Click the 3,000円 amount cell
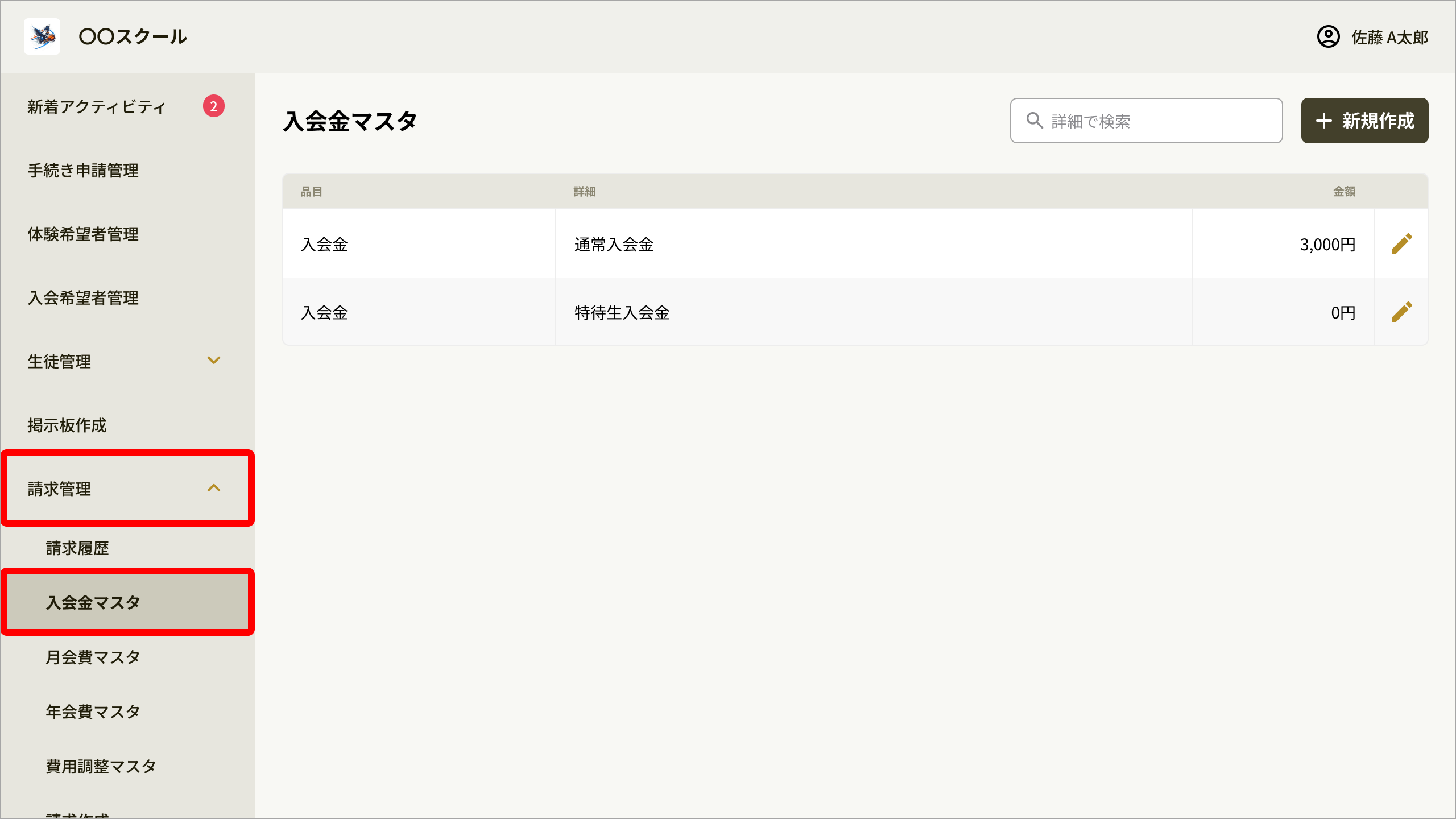This screenshot has height=819, width=1456. pyautogui.click(x=1284, y=243)
